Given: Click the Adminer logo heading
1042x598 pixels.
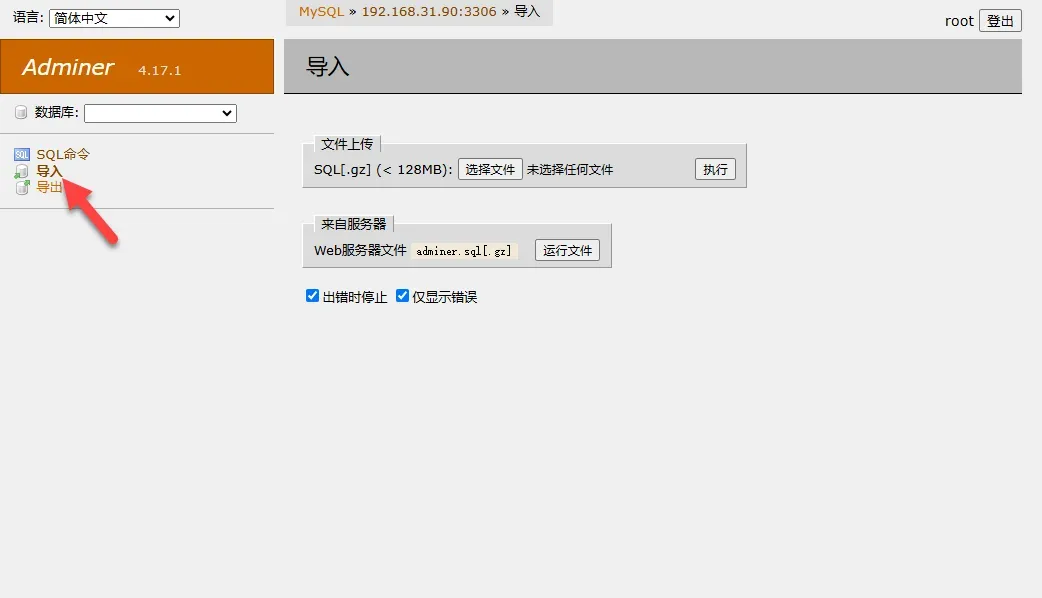Looking at the screenshot, I should 68,67.
